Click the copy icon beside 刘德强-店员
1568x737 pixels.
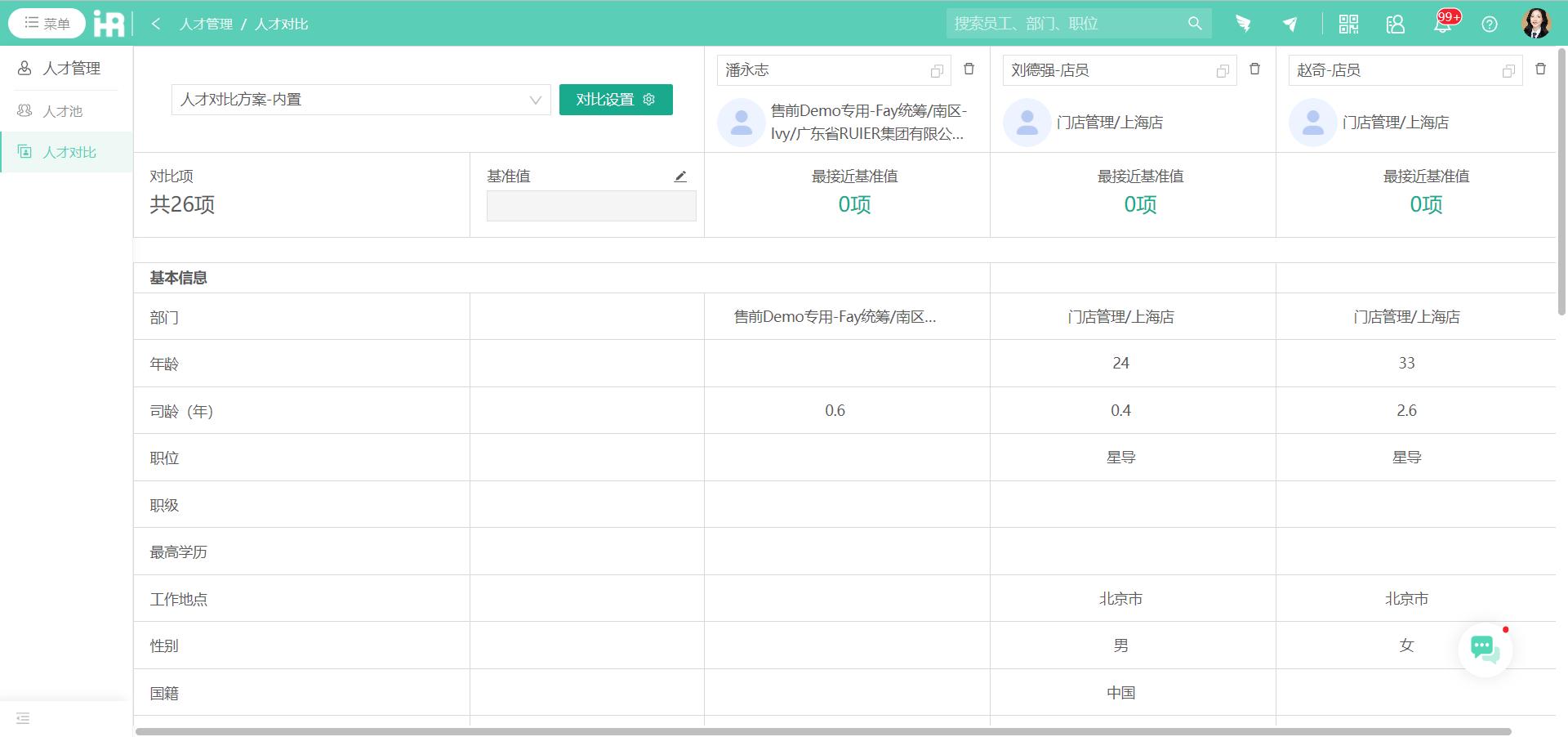point(1222,70)
